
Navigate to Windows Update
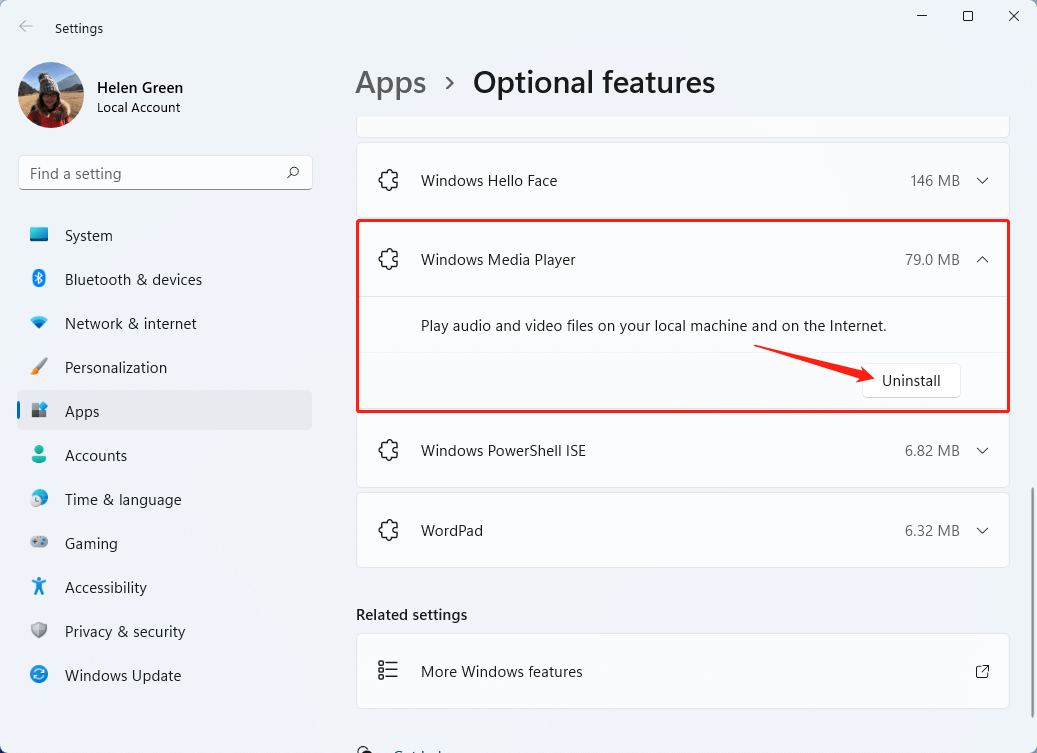pos(165,676)
